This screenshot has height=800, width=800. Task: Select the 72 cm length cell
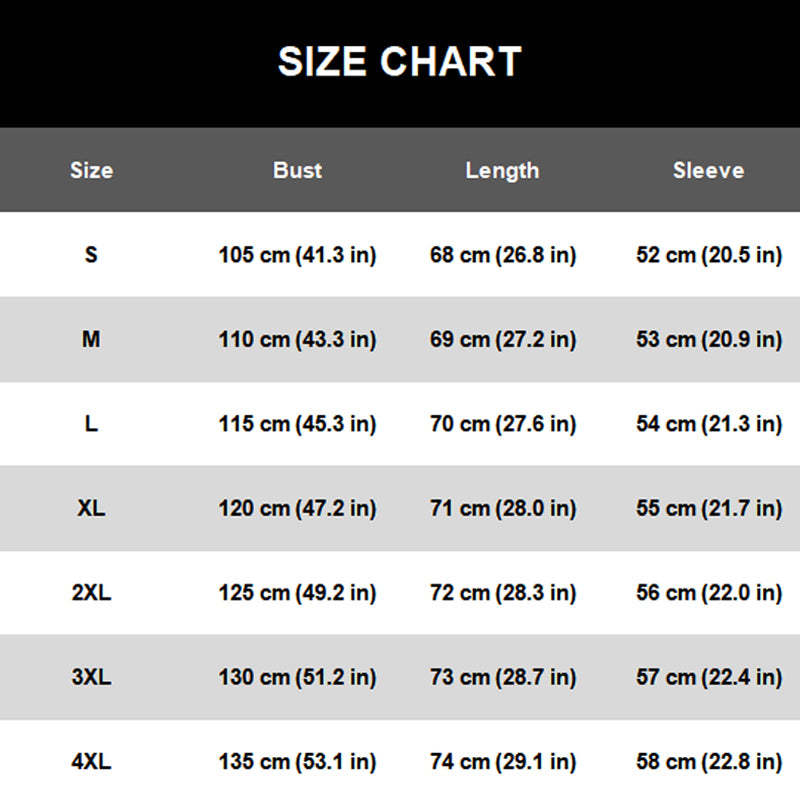(x=502, y=593)
